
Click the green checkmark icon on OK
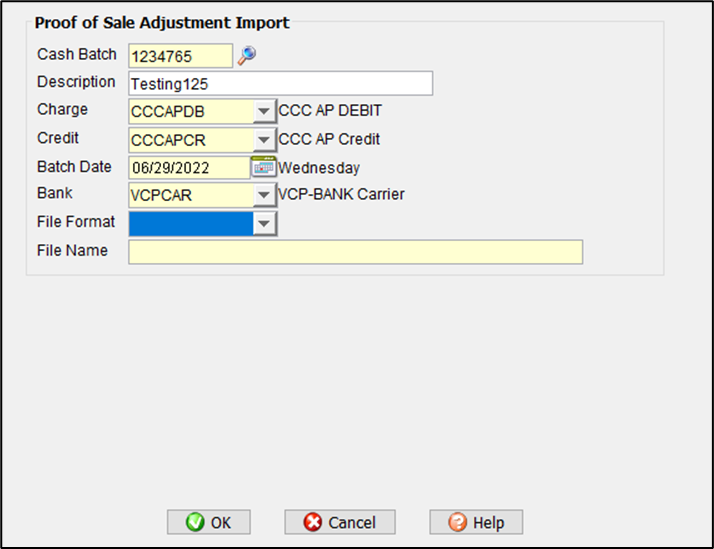tap(196, 522)
